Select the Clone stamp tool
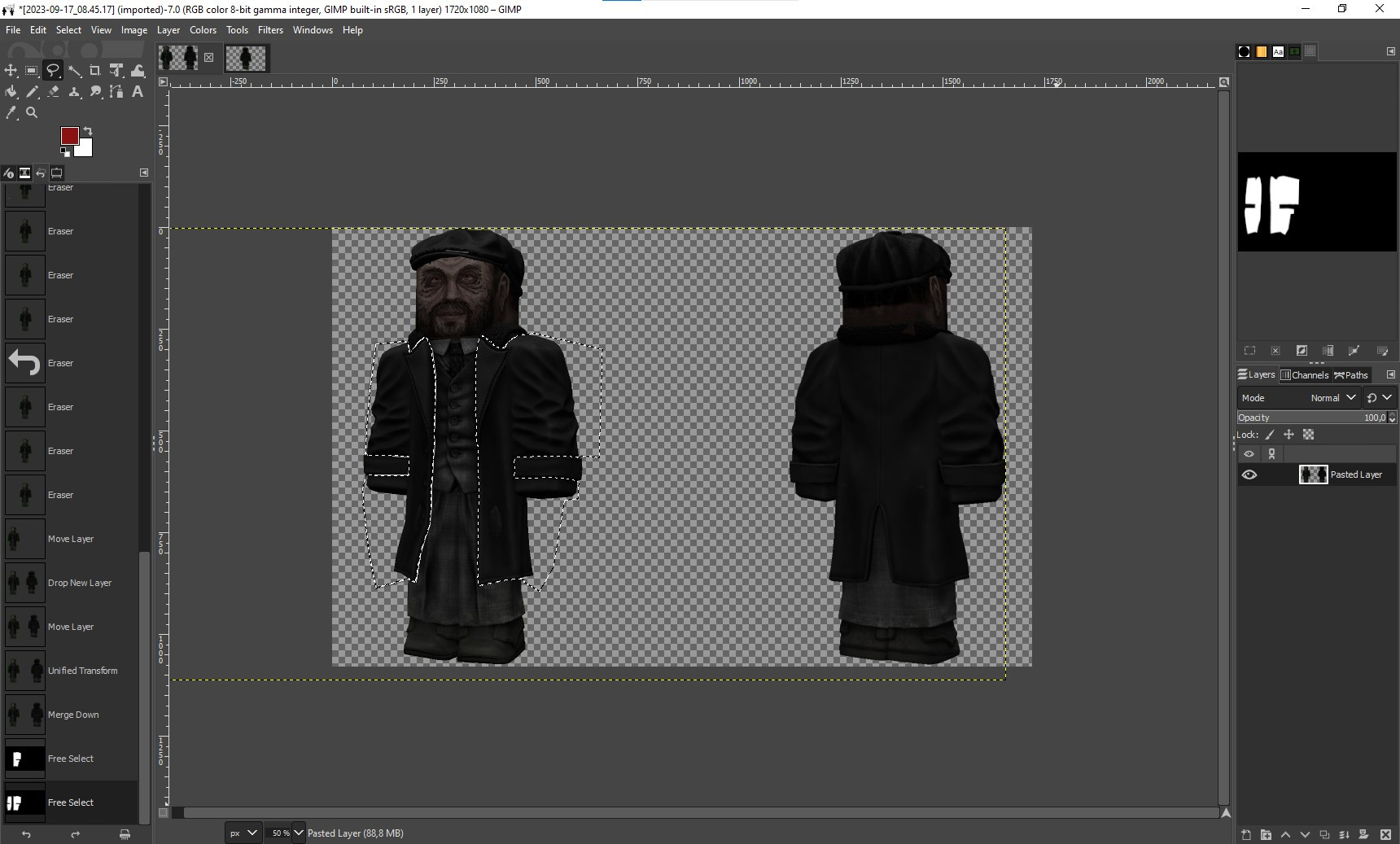The width and height of the screenshot is (1400, 844). 74,92
